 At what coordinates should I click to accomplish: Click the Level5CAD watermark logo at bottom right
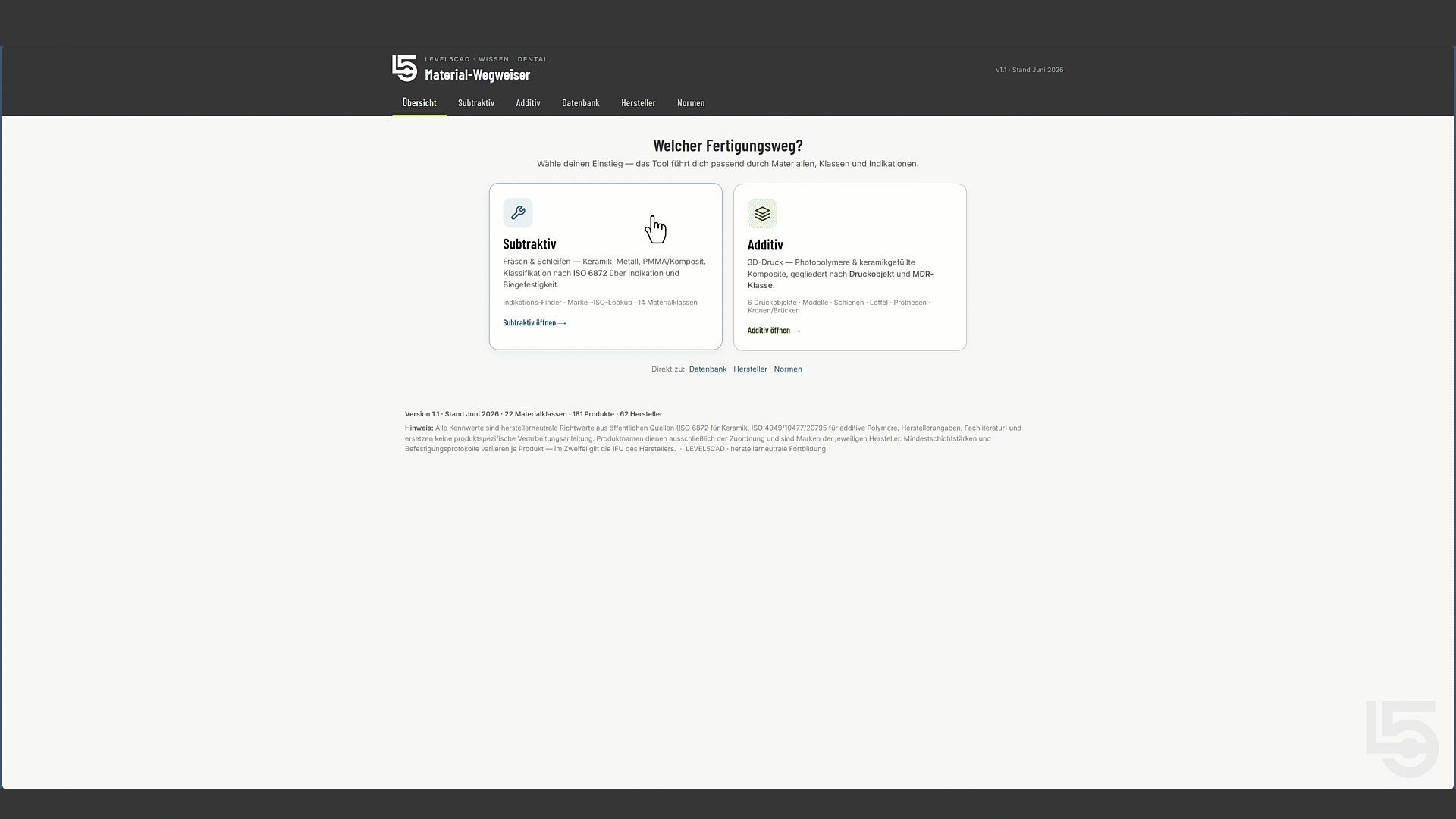[1402, 739]
